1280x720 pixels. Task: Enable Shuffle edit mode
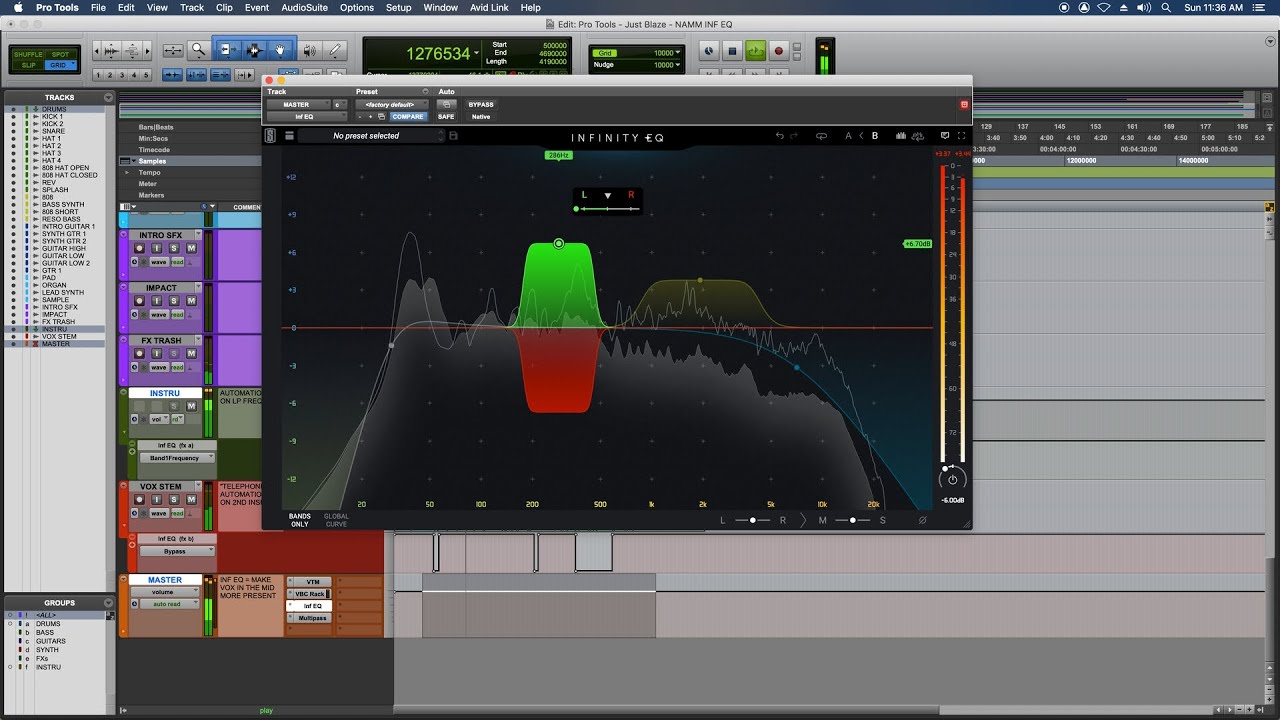(27, 54)
